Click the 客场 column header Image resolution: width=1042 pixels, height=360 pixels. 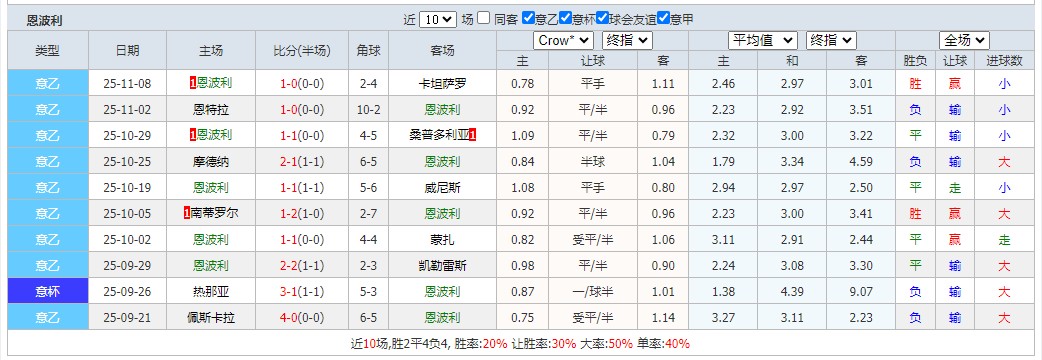click(x=442, y=50)
